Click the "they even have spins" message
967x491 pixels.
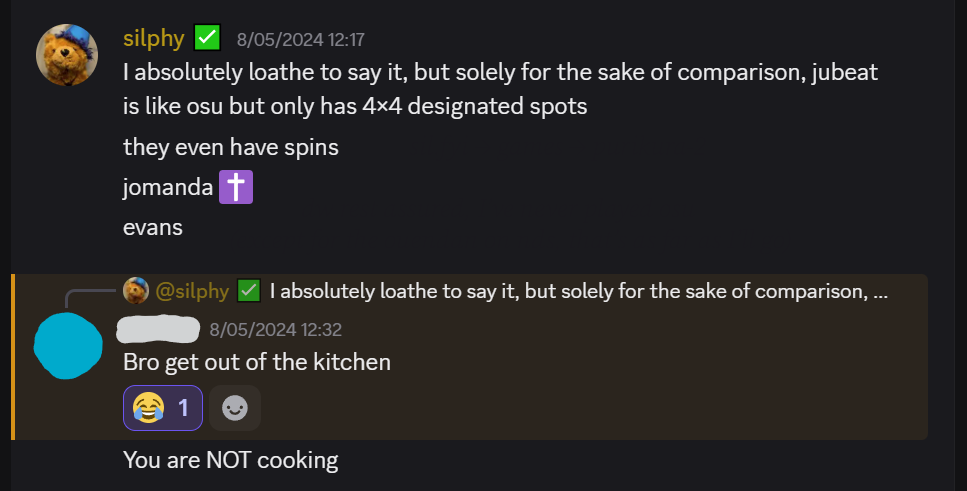[230, 147]
